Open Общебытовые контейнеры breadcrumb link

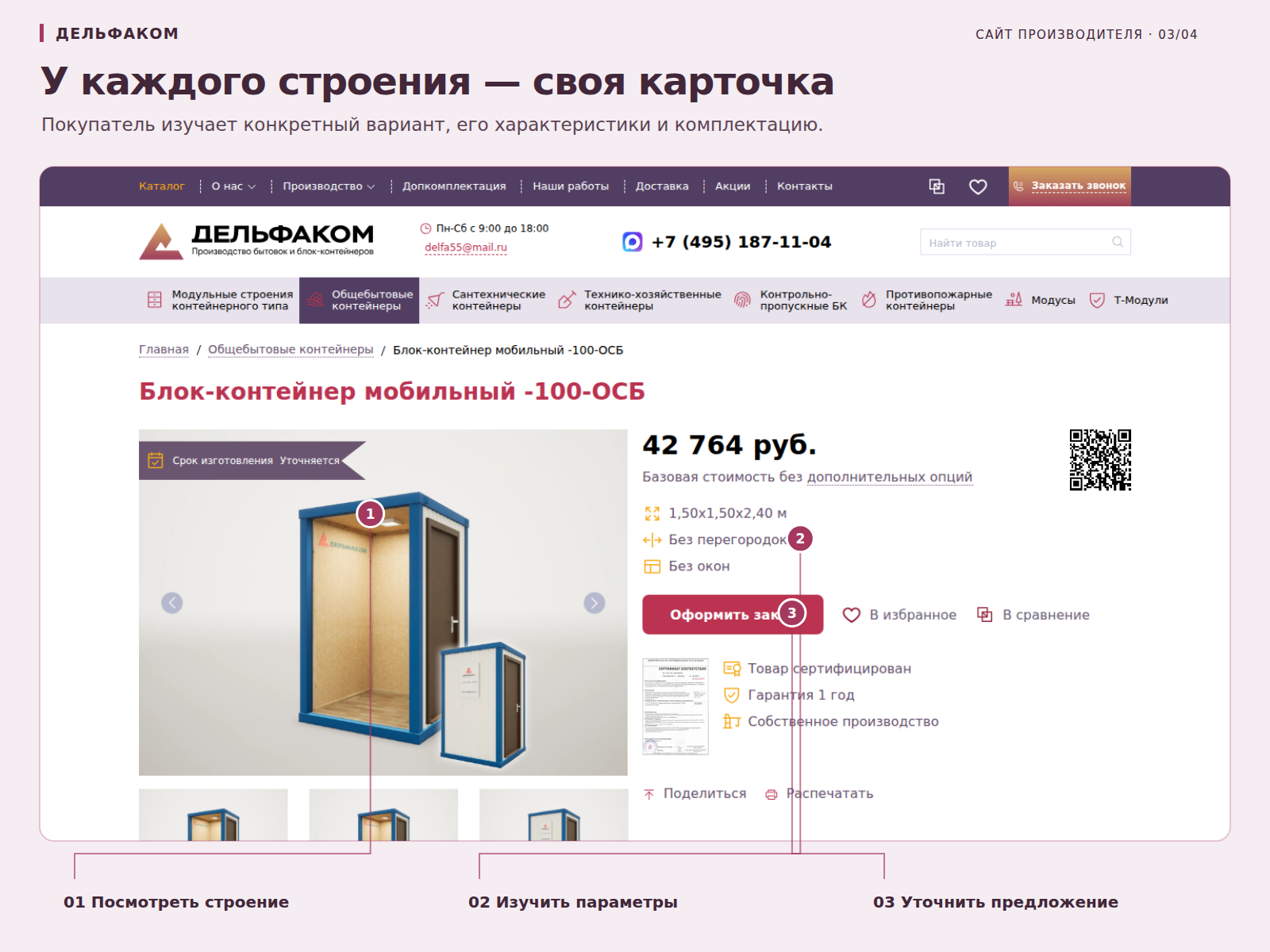tap(291, 350)
